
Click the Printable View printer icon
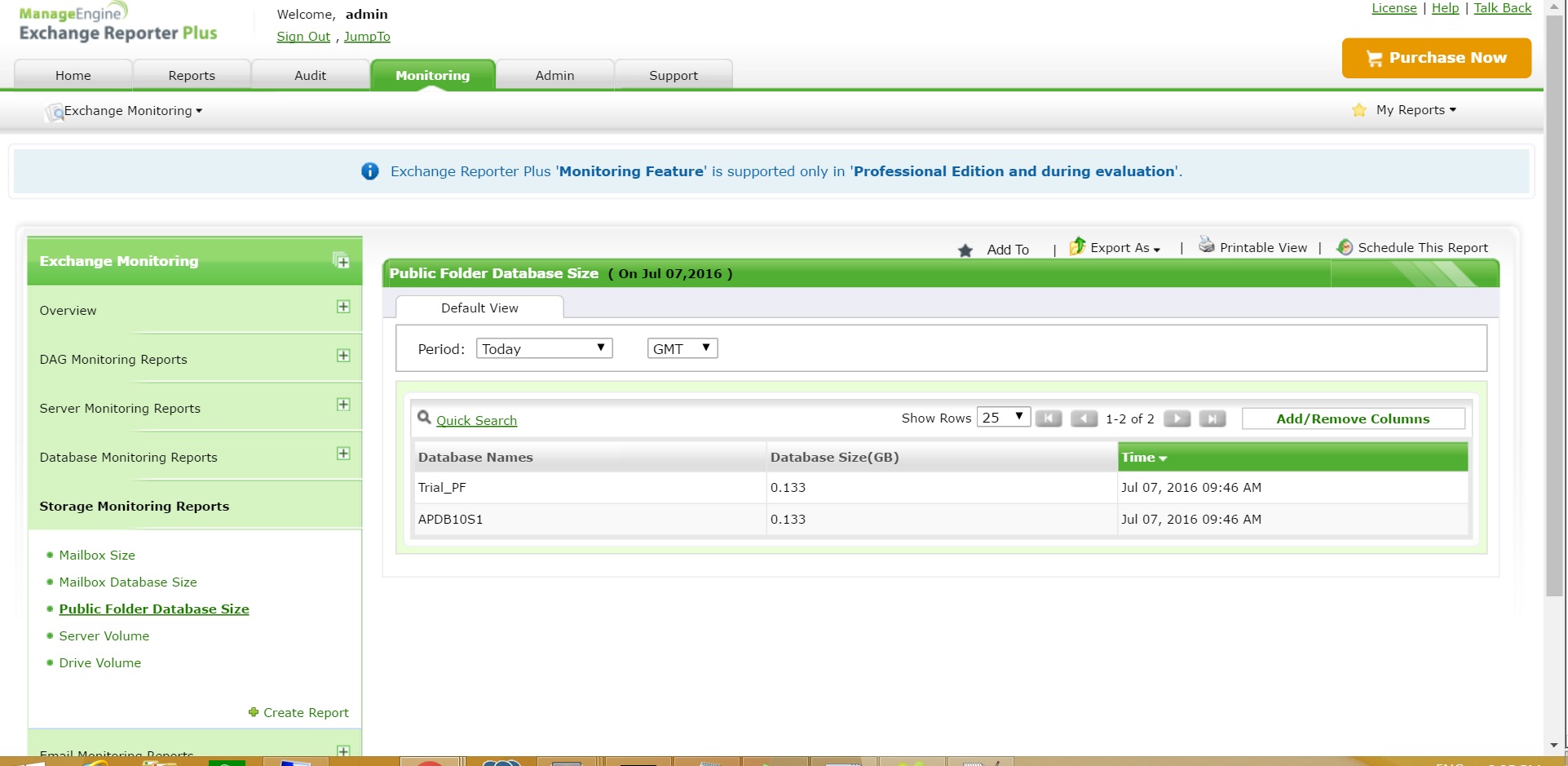pyautogui.click(x=1206, y=245)
